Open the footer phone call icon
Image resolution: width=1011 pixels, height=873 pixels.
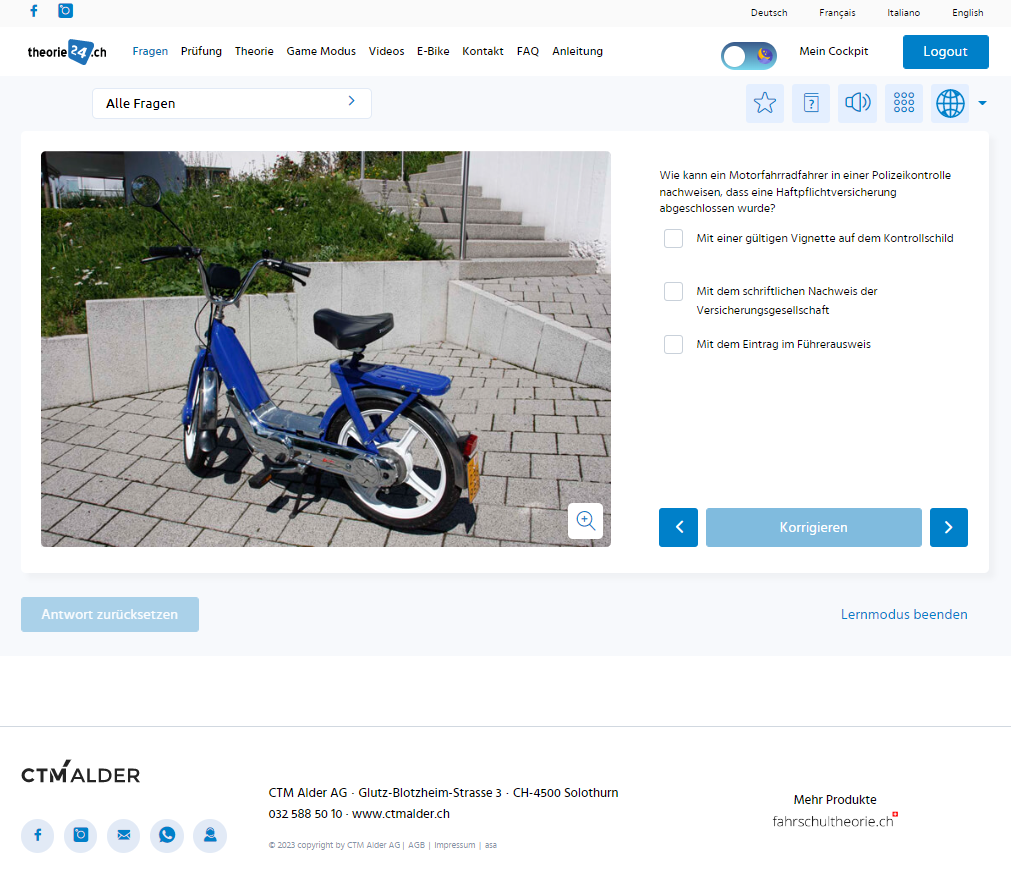click(x=167, y=836)
